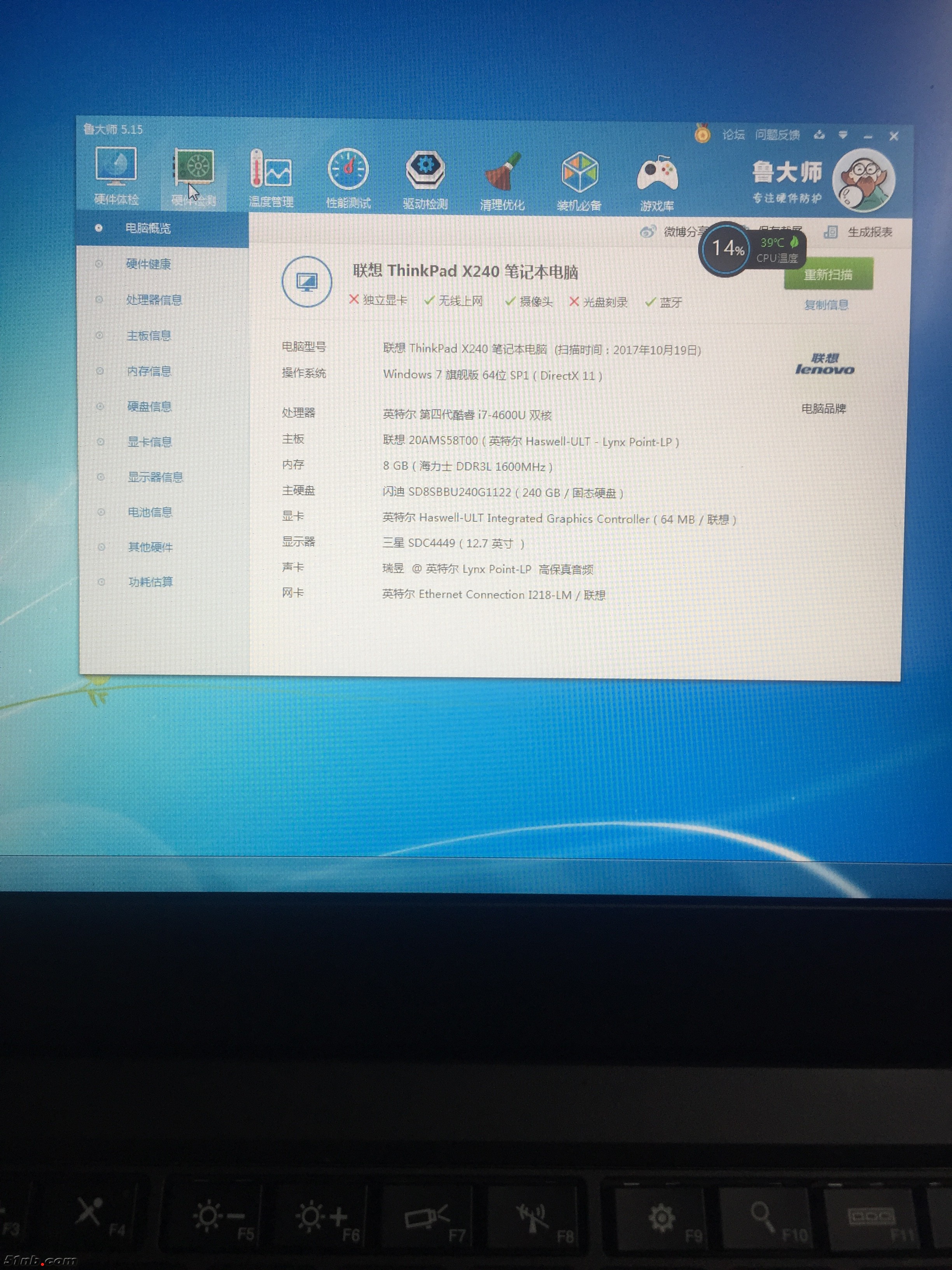
Task: Click the 联想 ThinkPad X240 笔记本电脑 heading
Action: pos(465,271)
